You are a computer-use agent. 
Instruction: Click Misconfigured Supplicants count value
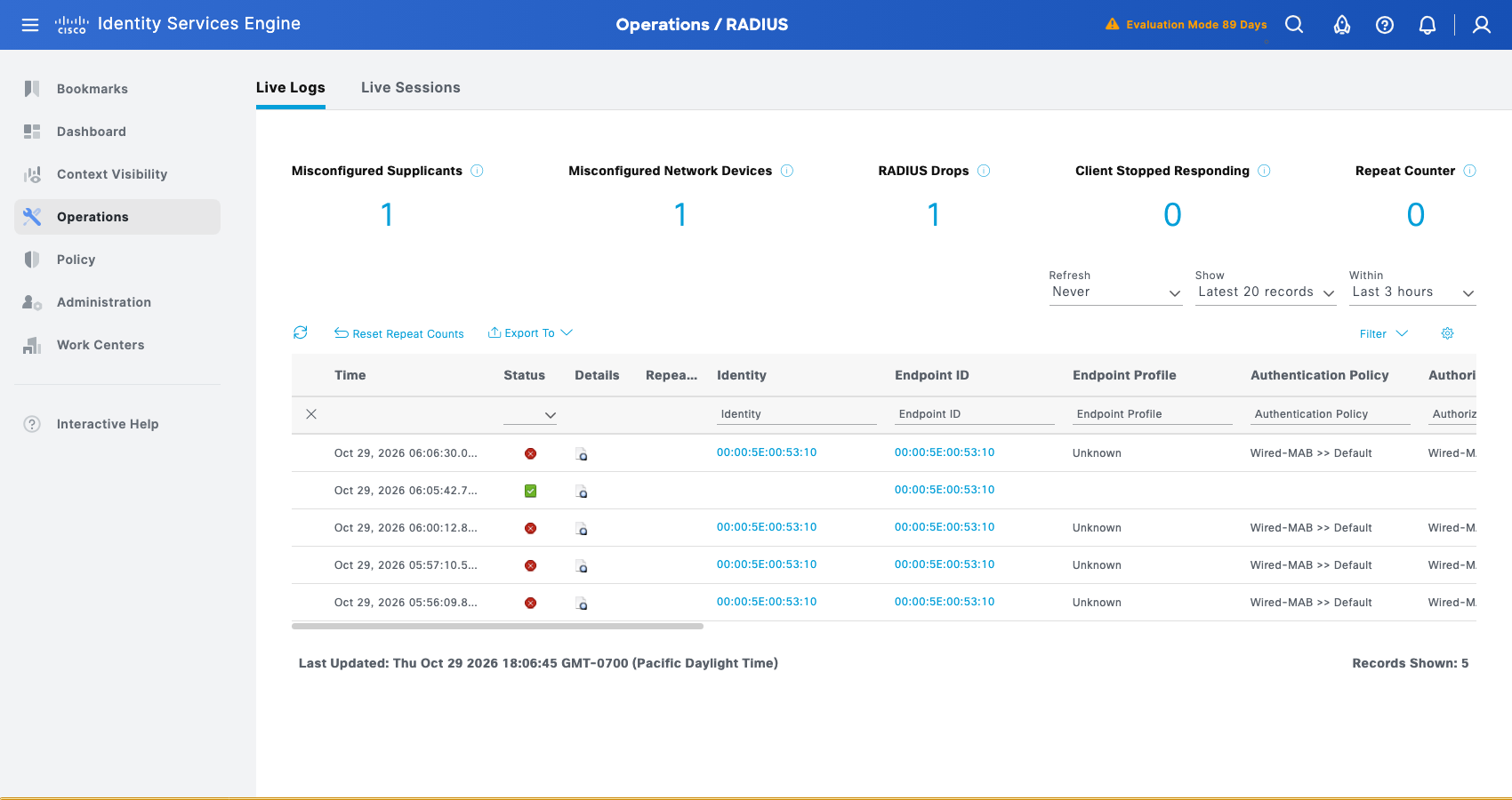pos(387,214)
